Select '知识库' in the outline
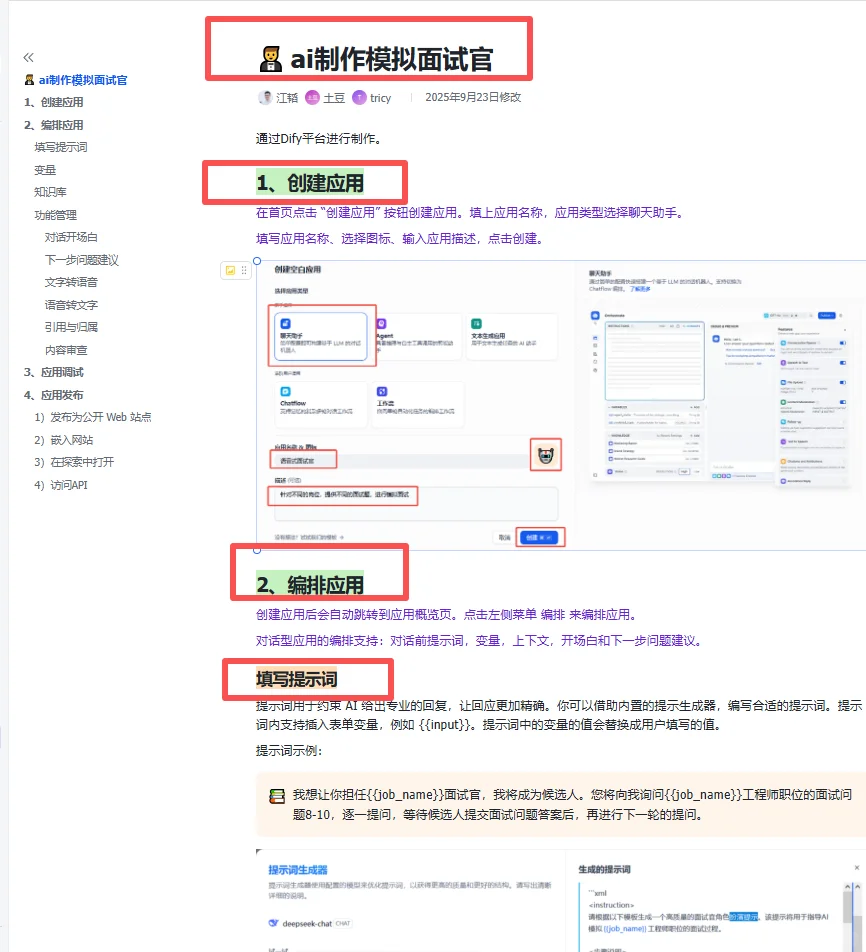This screenshot has width=866, height=952. coord(50,192)
